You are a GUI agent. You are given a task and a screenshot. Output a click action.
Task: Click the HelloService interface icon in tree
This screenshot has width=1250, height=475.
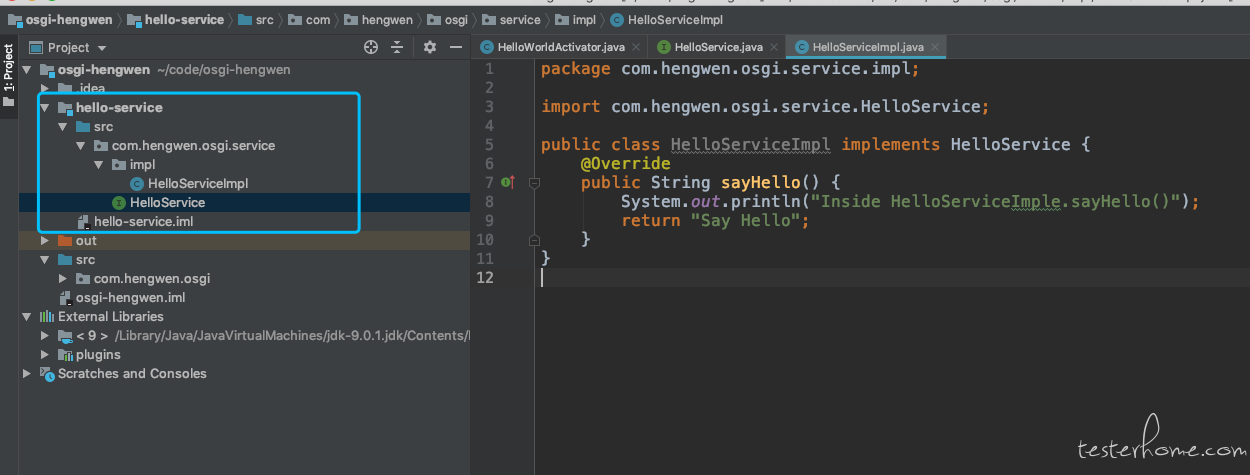coord(119,202)
